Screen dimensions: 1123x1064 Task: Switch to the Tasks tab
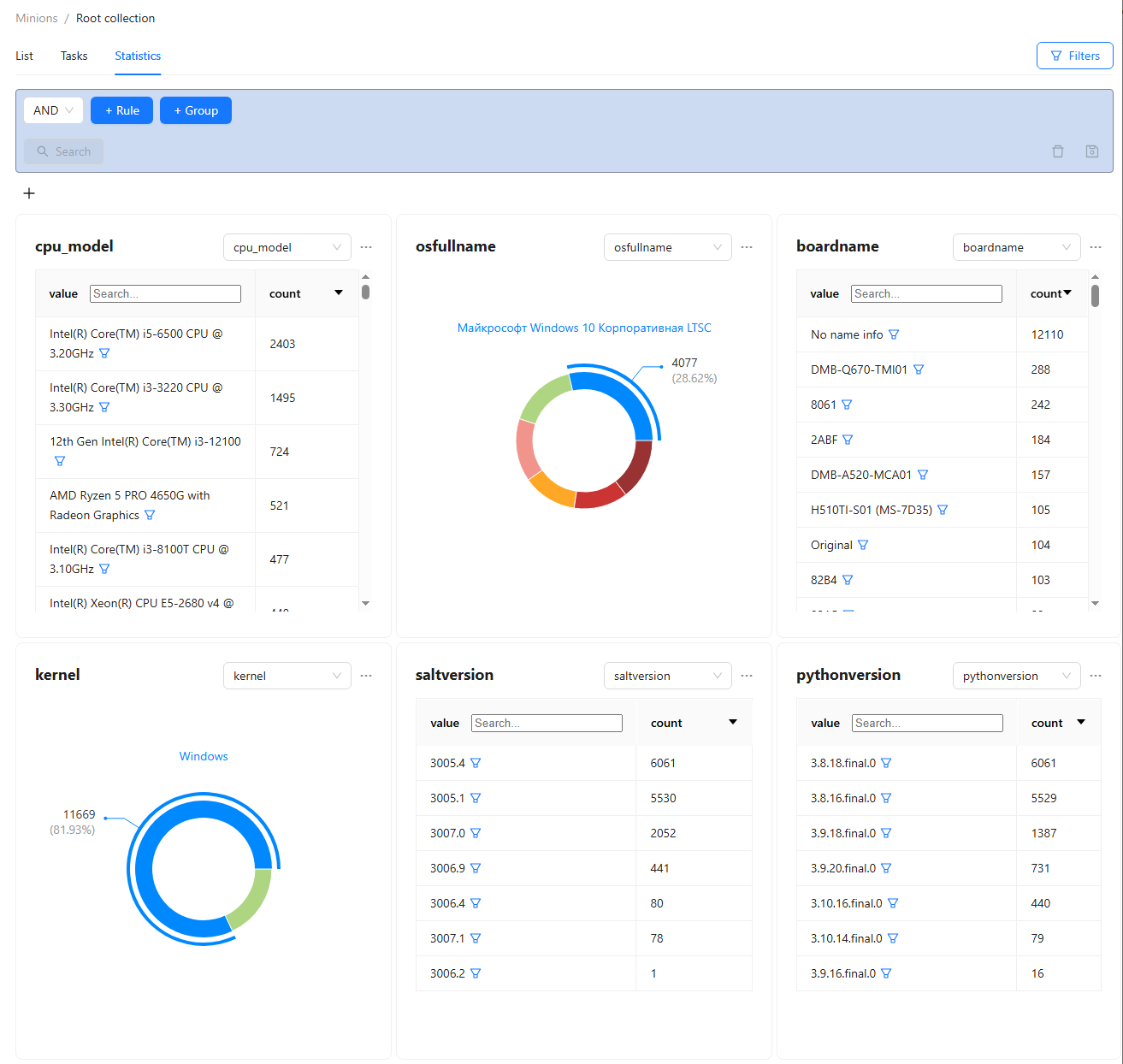[74, 56]
